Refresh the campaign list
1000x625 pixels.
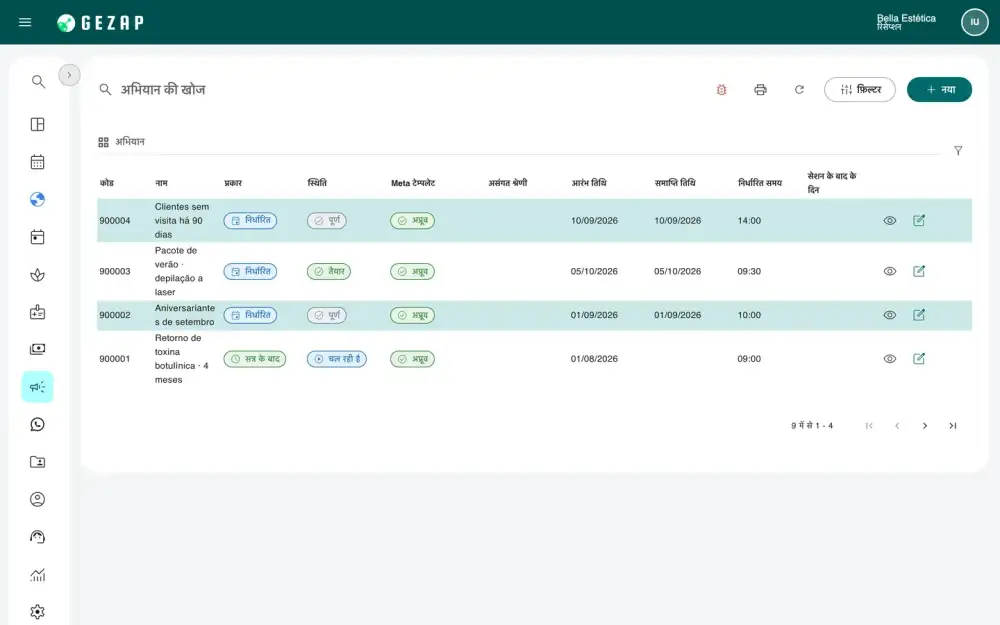(799, 90)
